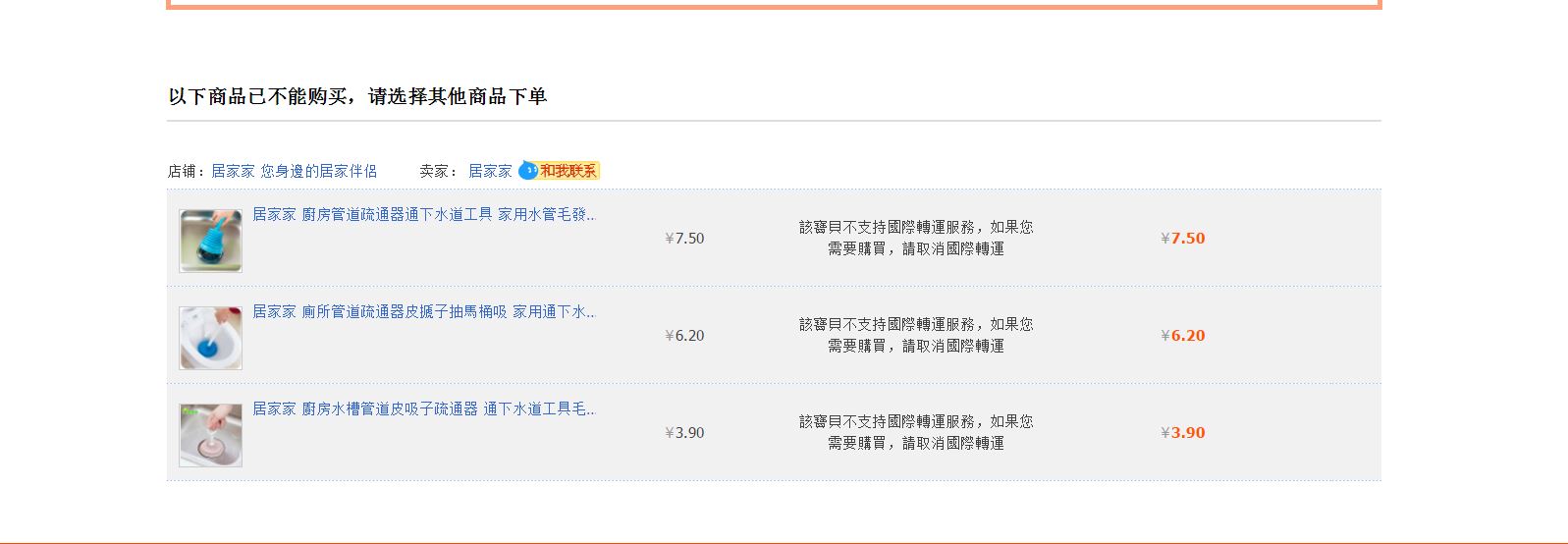1568x544 pixels.
Task: Click the orange subtotal ¥3.90
Action: click(x=1182, y=433)
